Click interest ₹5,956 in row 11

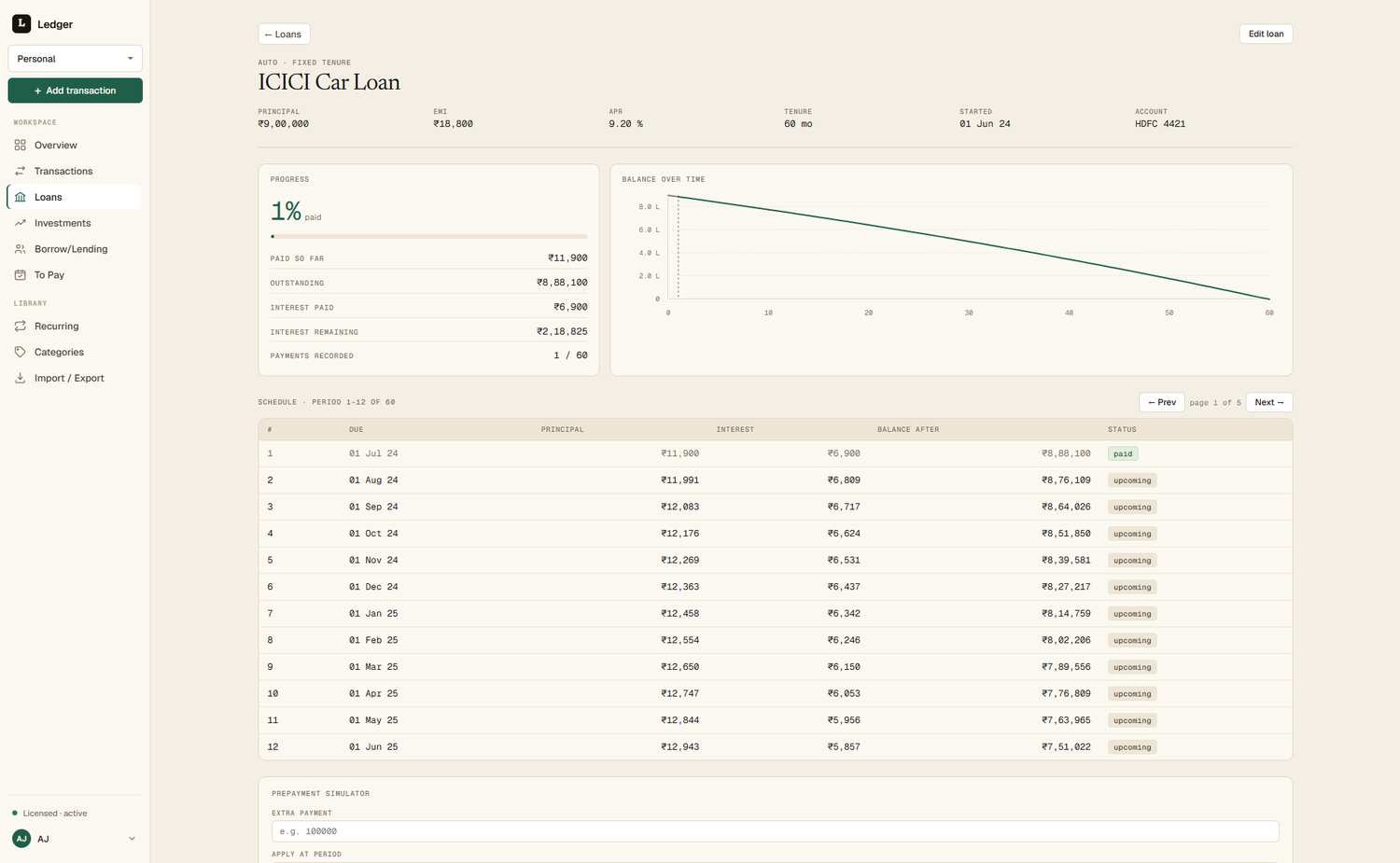click(844, 720)
